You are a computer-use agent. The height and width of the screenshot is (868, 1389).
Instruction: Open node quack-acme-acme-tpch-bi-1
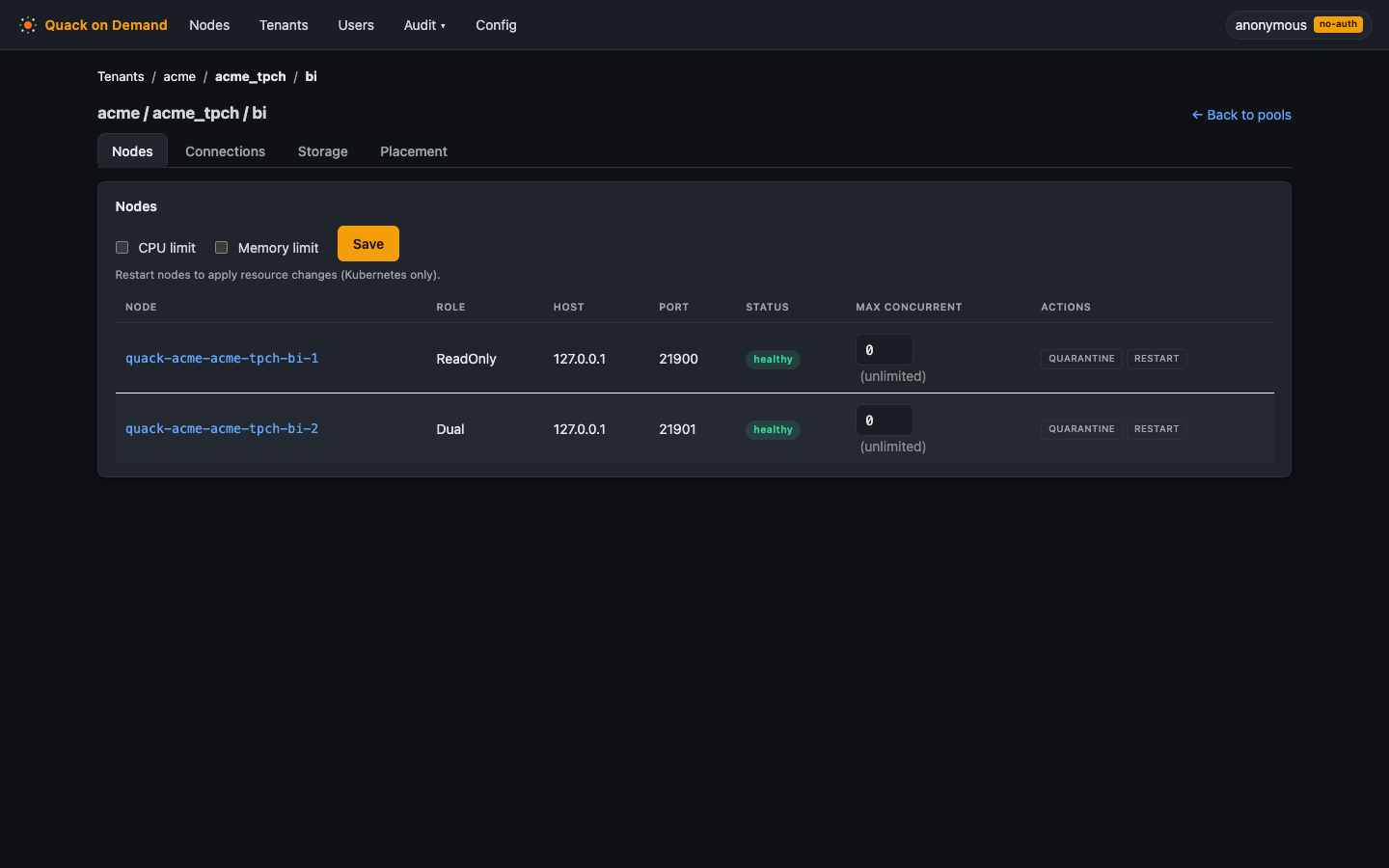click(x=222, y=358)
